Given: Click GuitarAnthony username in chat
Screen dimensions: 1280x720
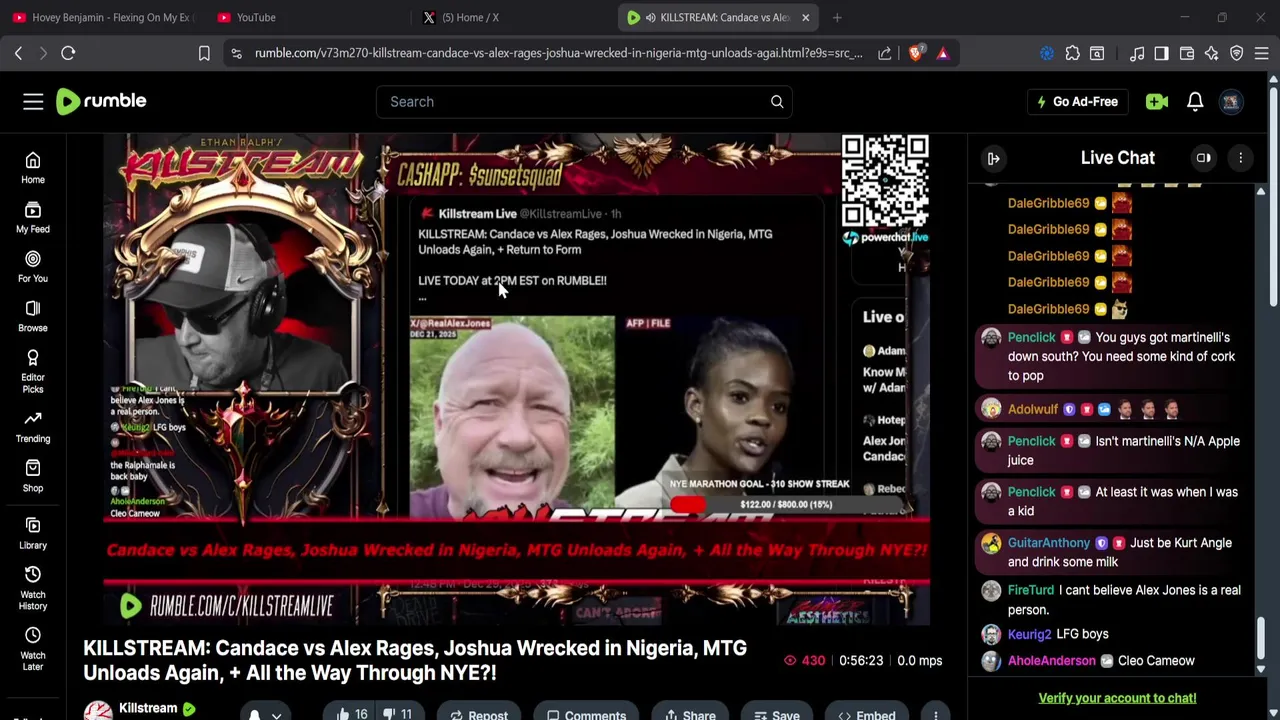Looking at the screenshot, I should (1049, 543).
